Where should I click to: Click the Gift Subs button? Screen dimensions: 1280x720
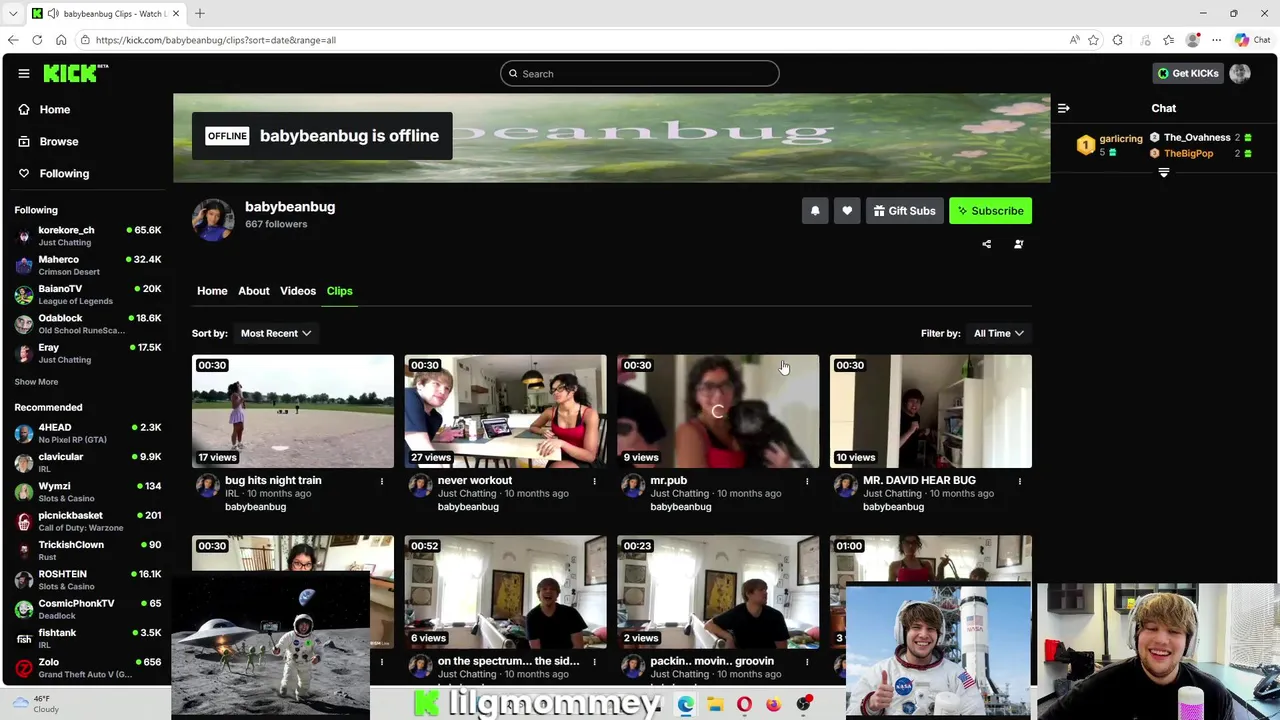904,211
